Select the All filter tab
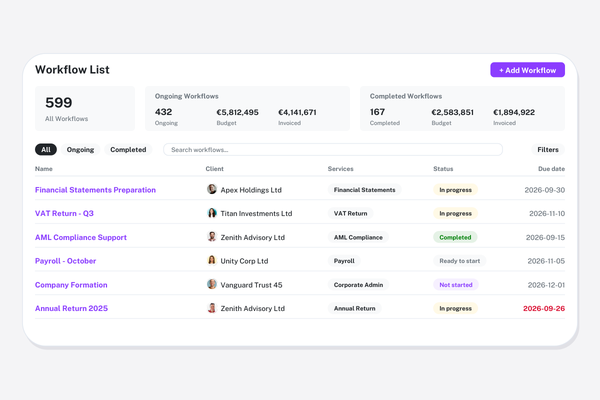 [x=46, y=150]
